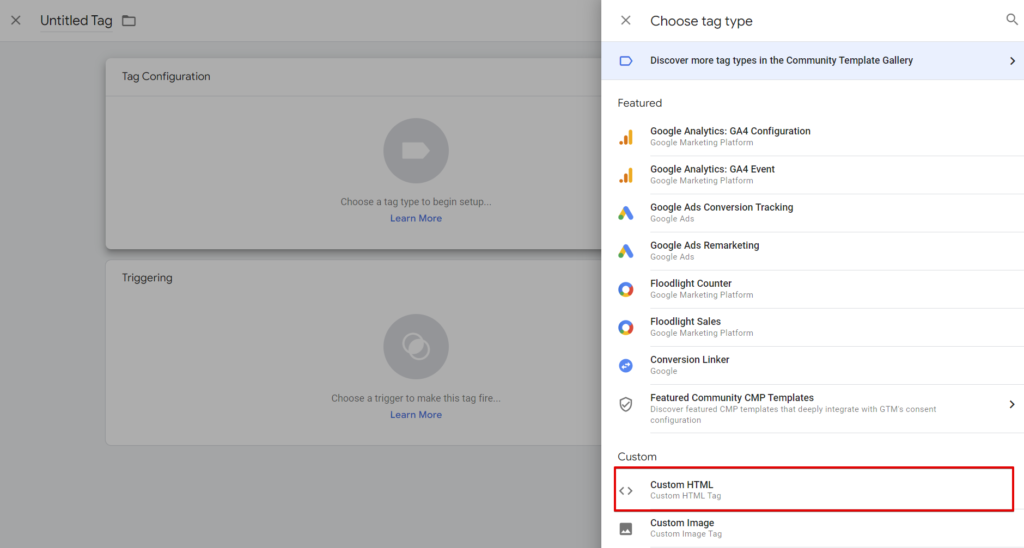Click the trigger placeholder icon in Triggering
This screenshot has width=1024, height=548.
[x=415, y=346]
